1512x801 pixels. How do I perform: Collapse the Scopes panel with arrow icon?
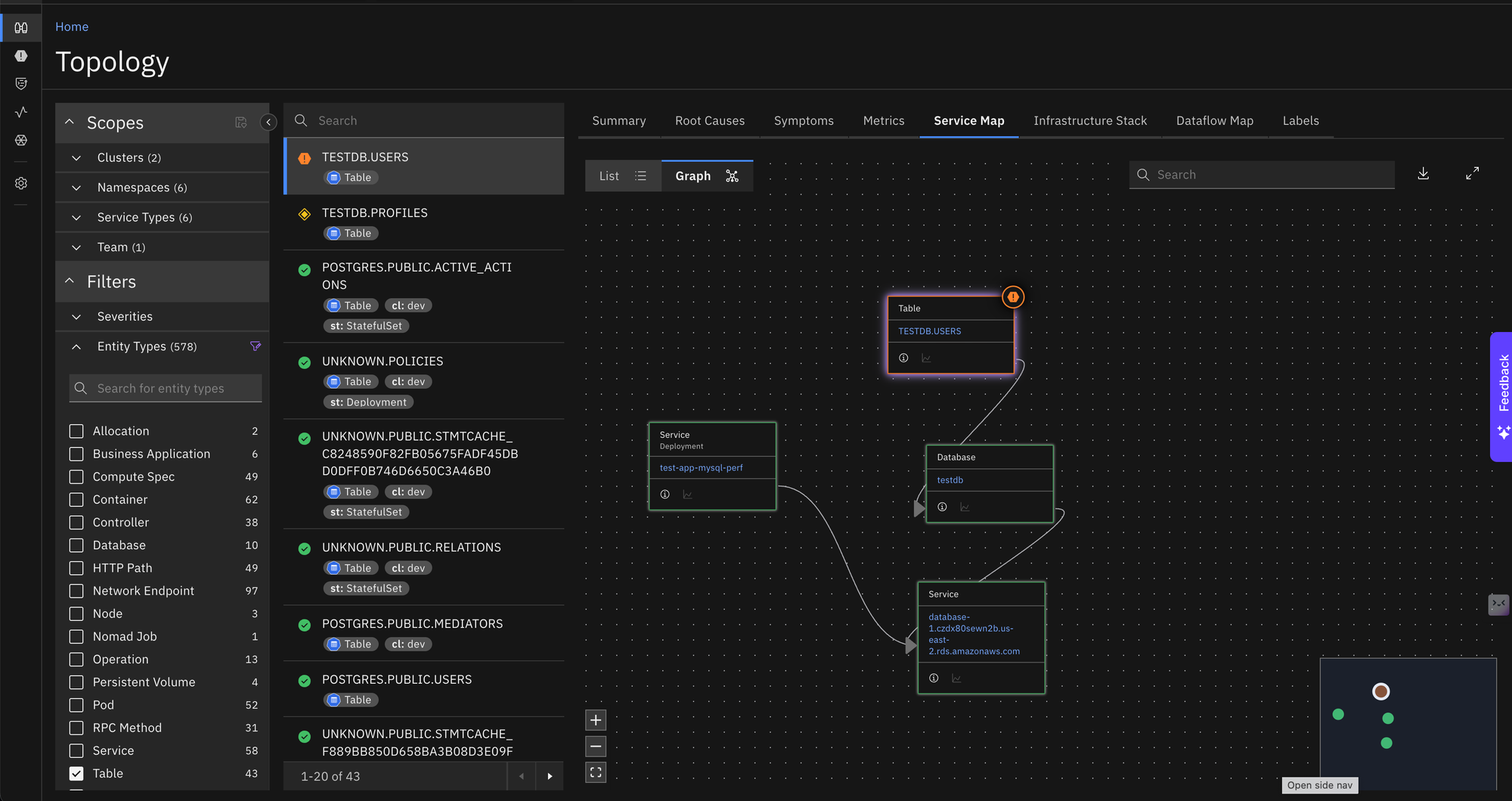coord(268,122)
